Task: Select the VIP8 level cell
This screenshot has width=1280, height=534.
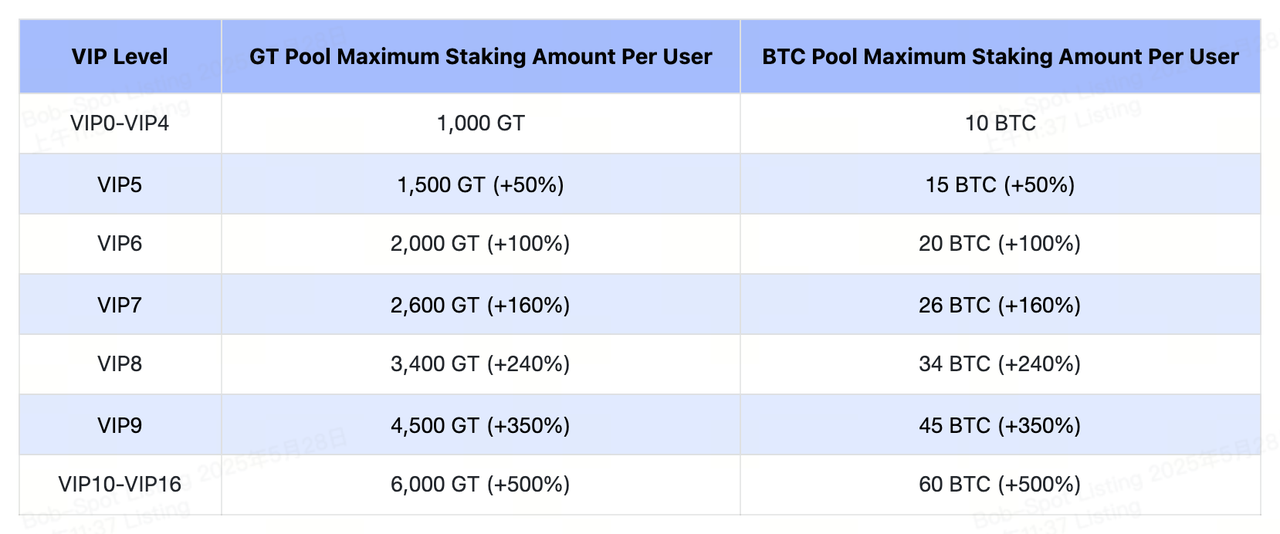Action: click(x=120, y=364)
